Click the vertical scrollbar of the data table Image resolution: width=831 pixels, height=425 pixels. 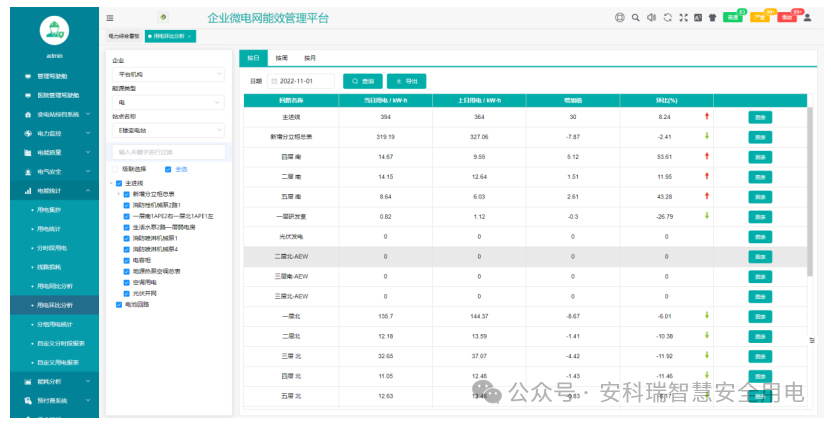(810, 191)
